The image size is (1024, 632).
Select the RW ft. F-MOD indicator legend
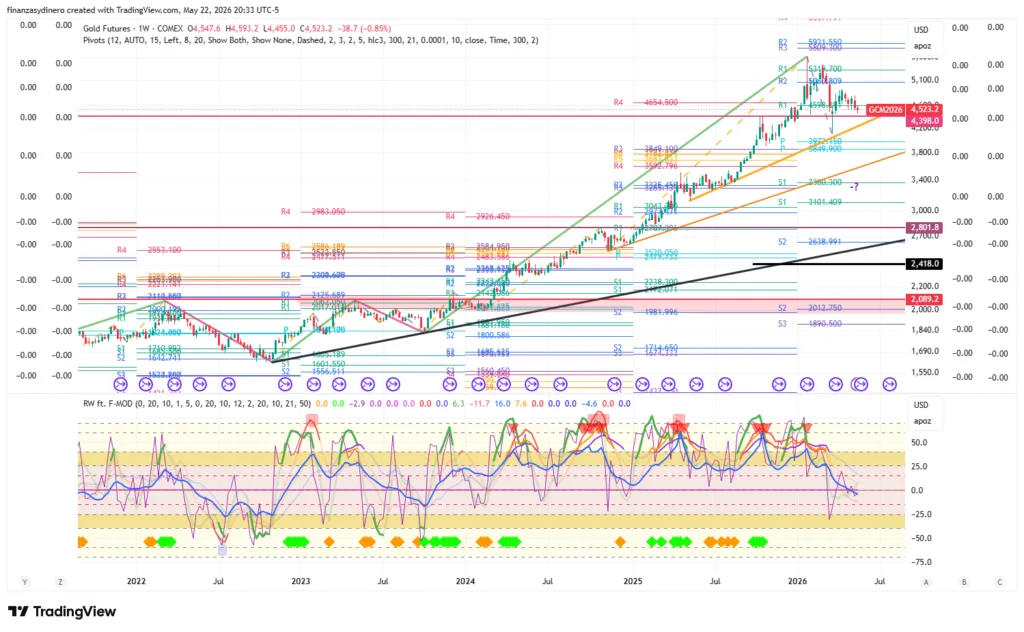click(197, 404)
